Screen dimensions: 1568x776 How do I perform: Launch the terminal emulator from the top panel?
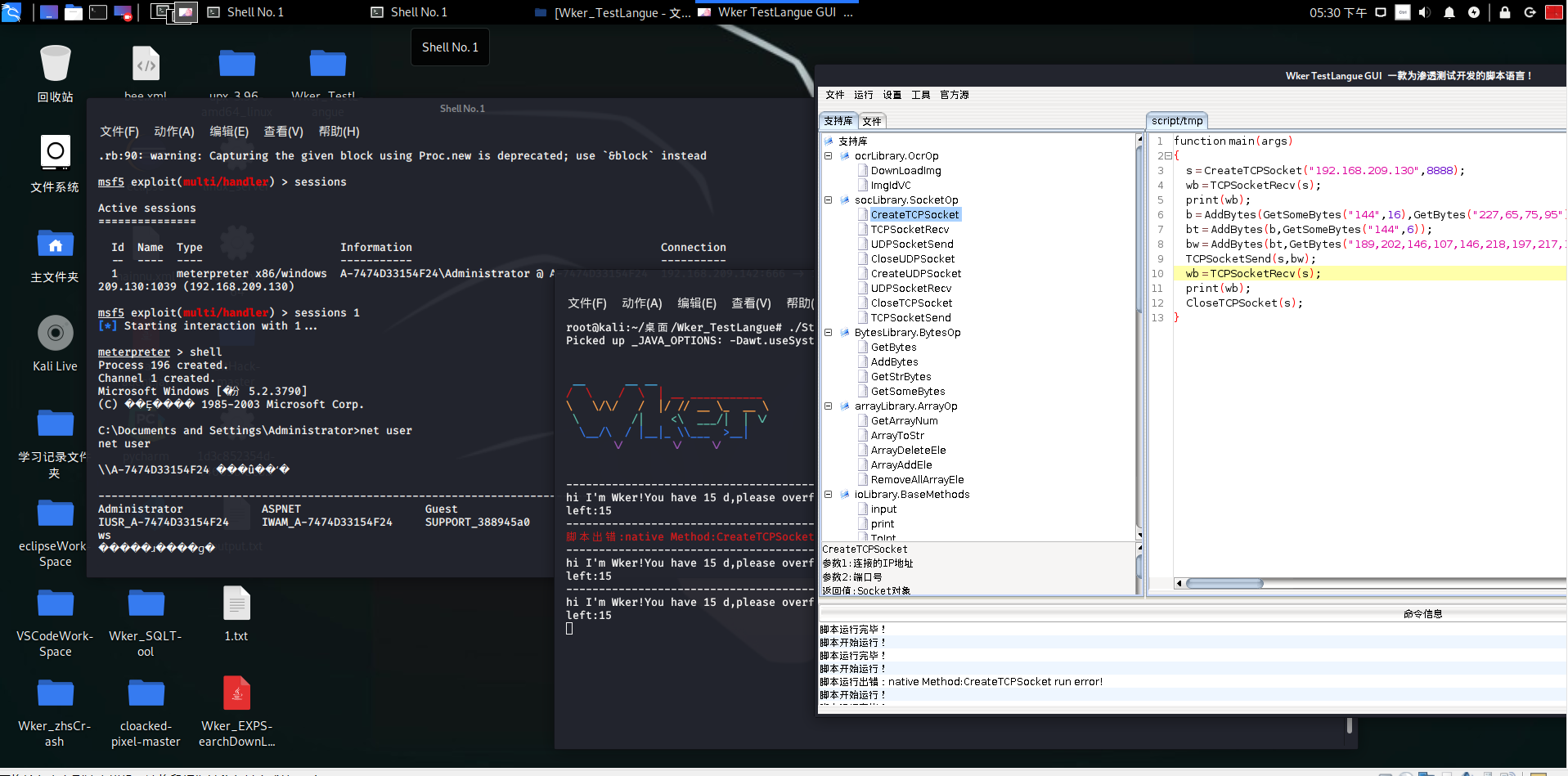pos(98,12)
